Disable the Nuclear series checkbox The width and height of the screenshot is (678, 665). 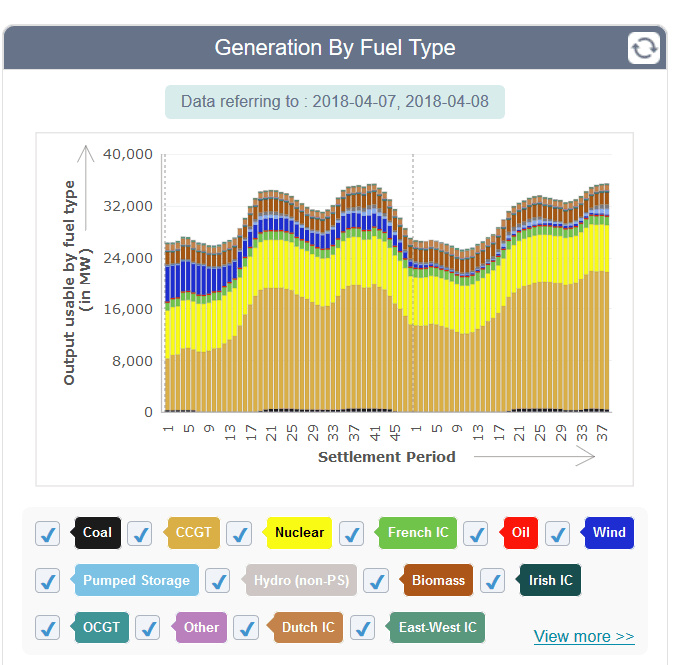239,534
